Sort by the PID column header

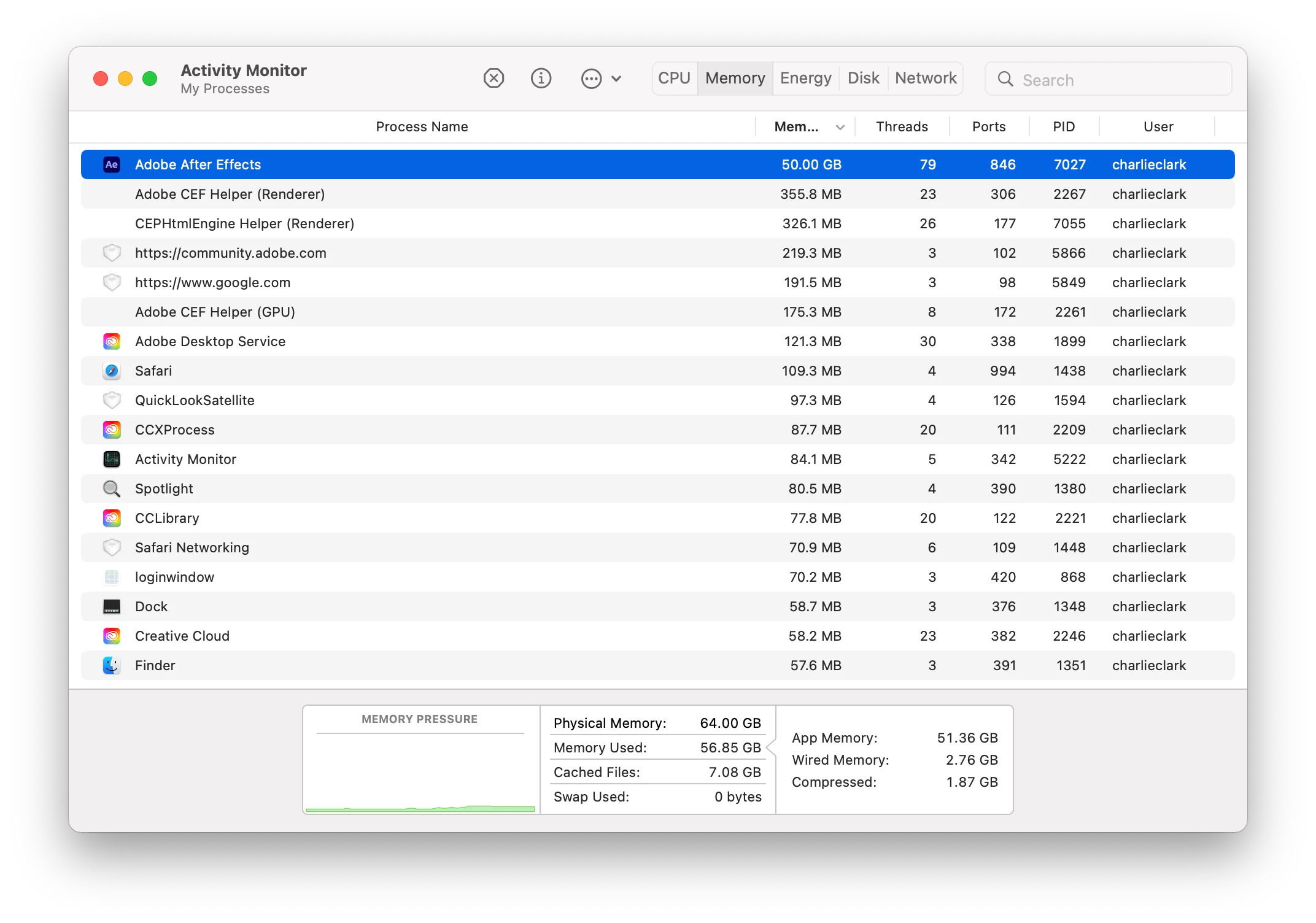pyautogui.click(x=1063, y=127)
